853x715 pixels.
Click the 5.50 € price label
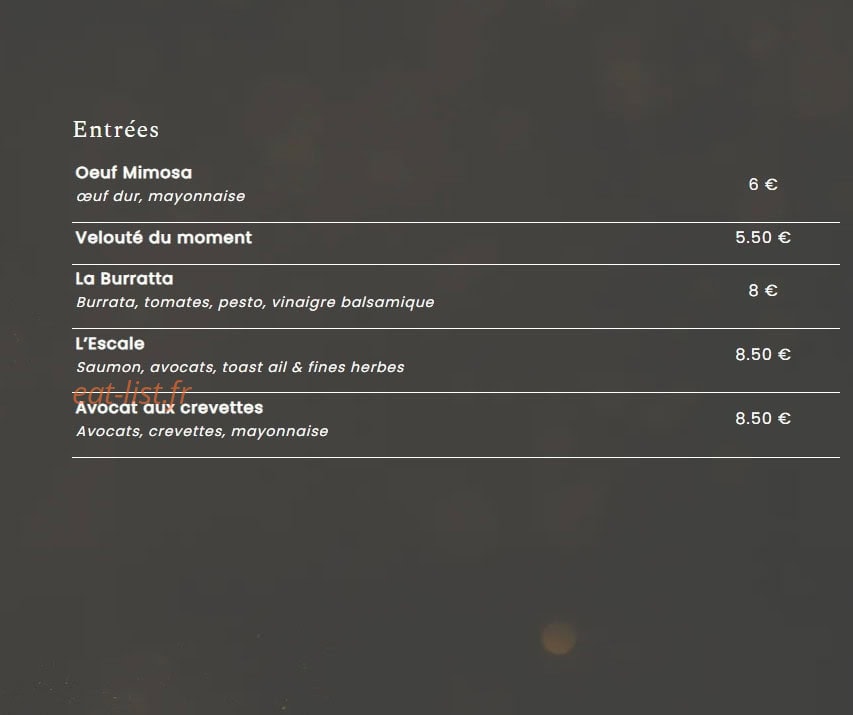click(763, 237)
